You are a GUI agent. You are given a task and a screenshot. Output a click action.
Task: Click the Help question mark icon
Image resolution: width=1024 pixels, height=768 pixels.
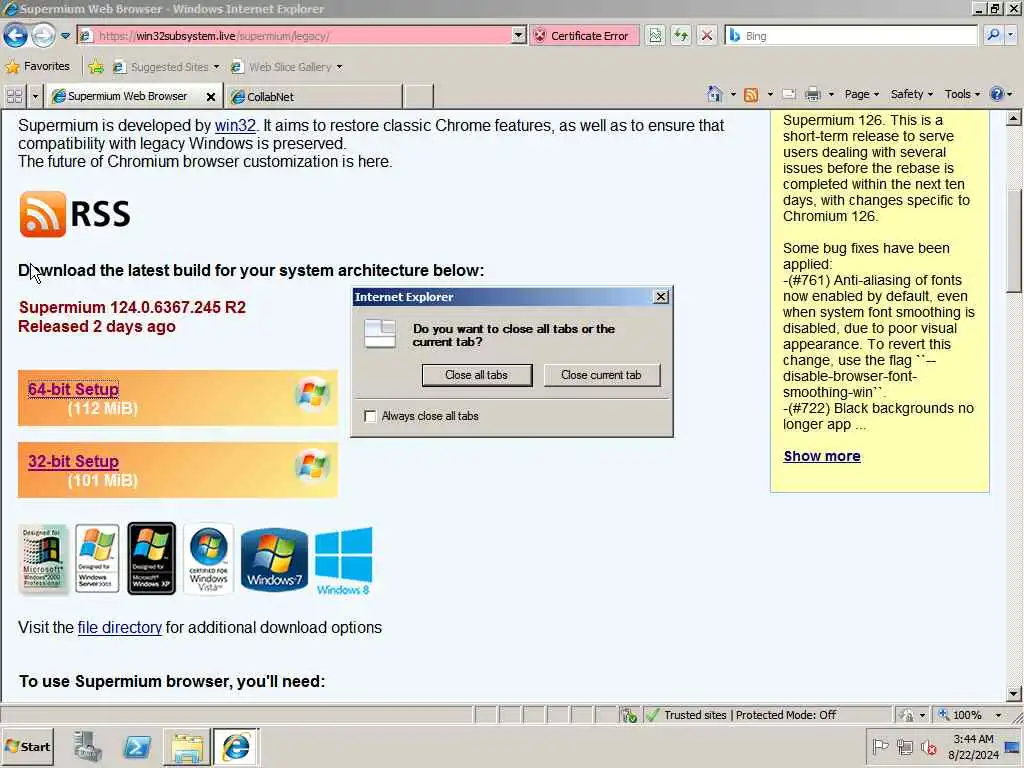tap(997, 94)
